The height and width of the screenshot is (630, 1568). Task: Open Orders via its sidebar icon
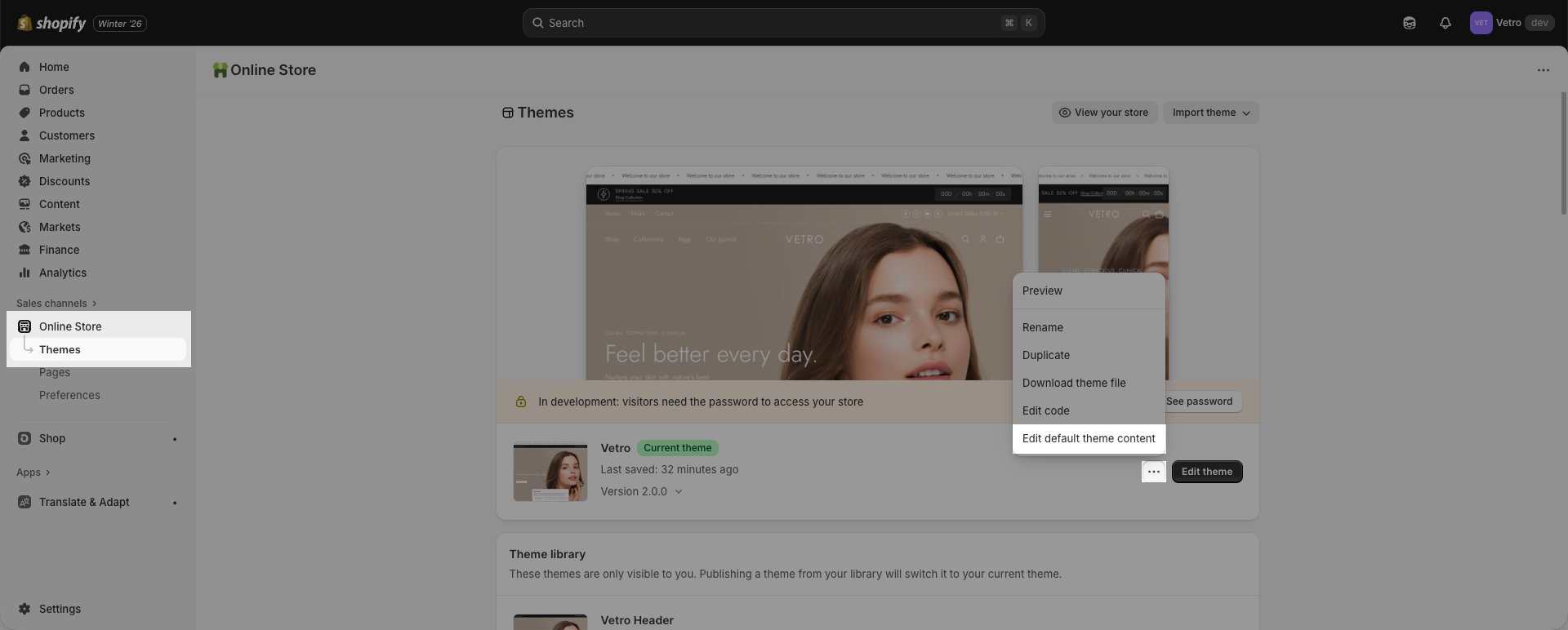24,90
